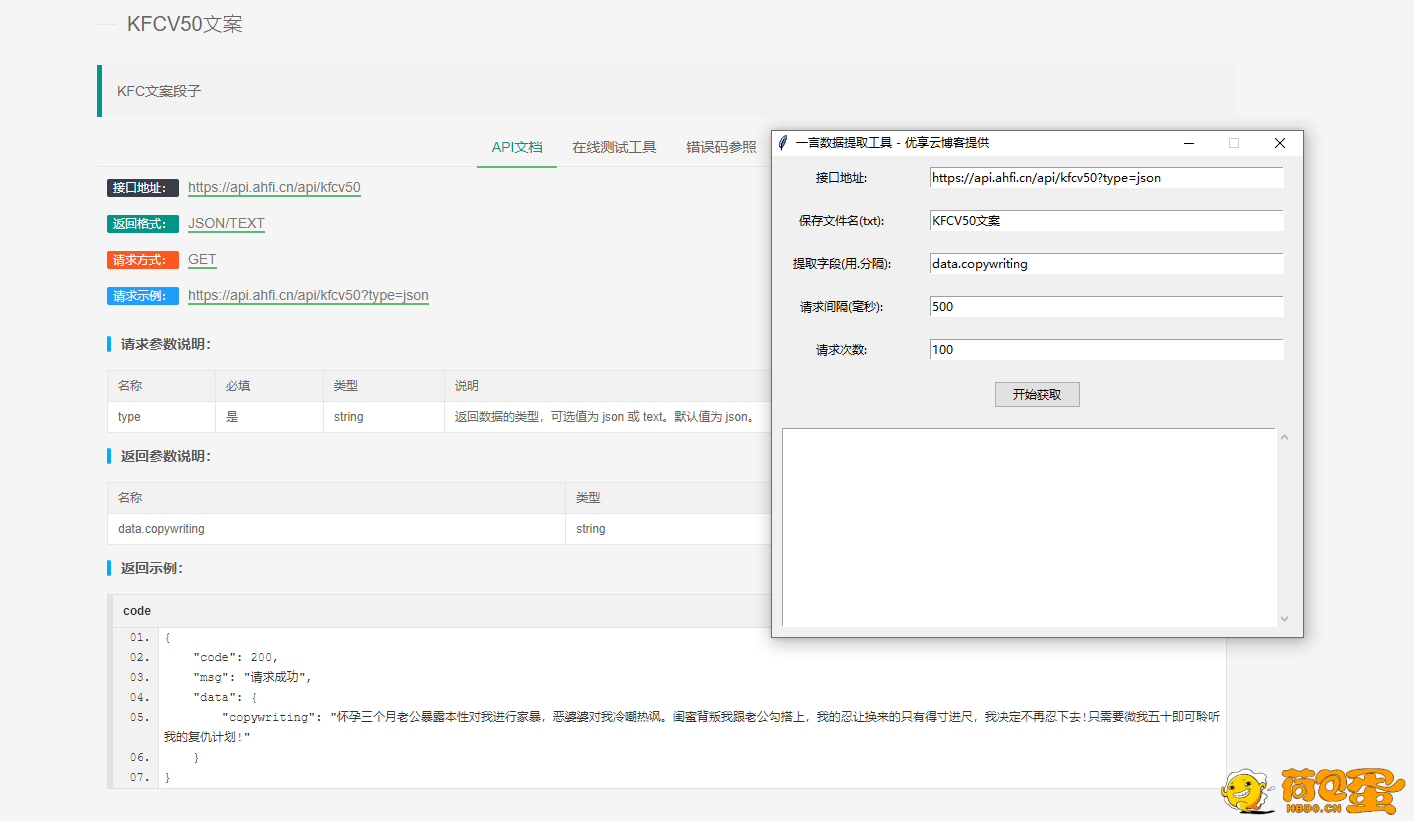Viewport: 1414px width, 821px height.
Task: Click the 是 cell in required column
Action: click(269, 417)
